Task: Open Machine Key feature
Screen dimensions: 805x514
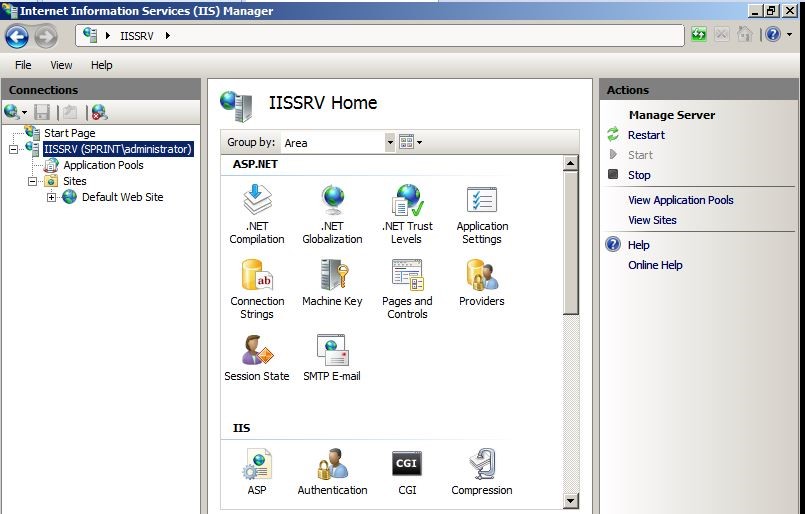Action: pos(332,282)
